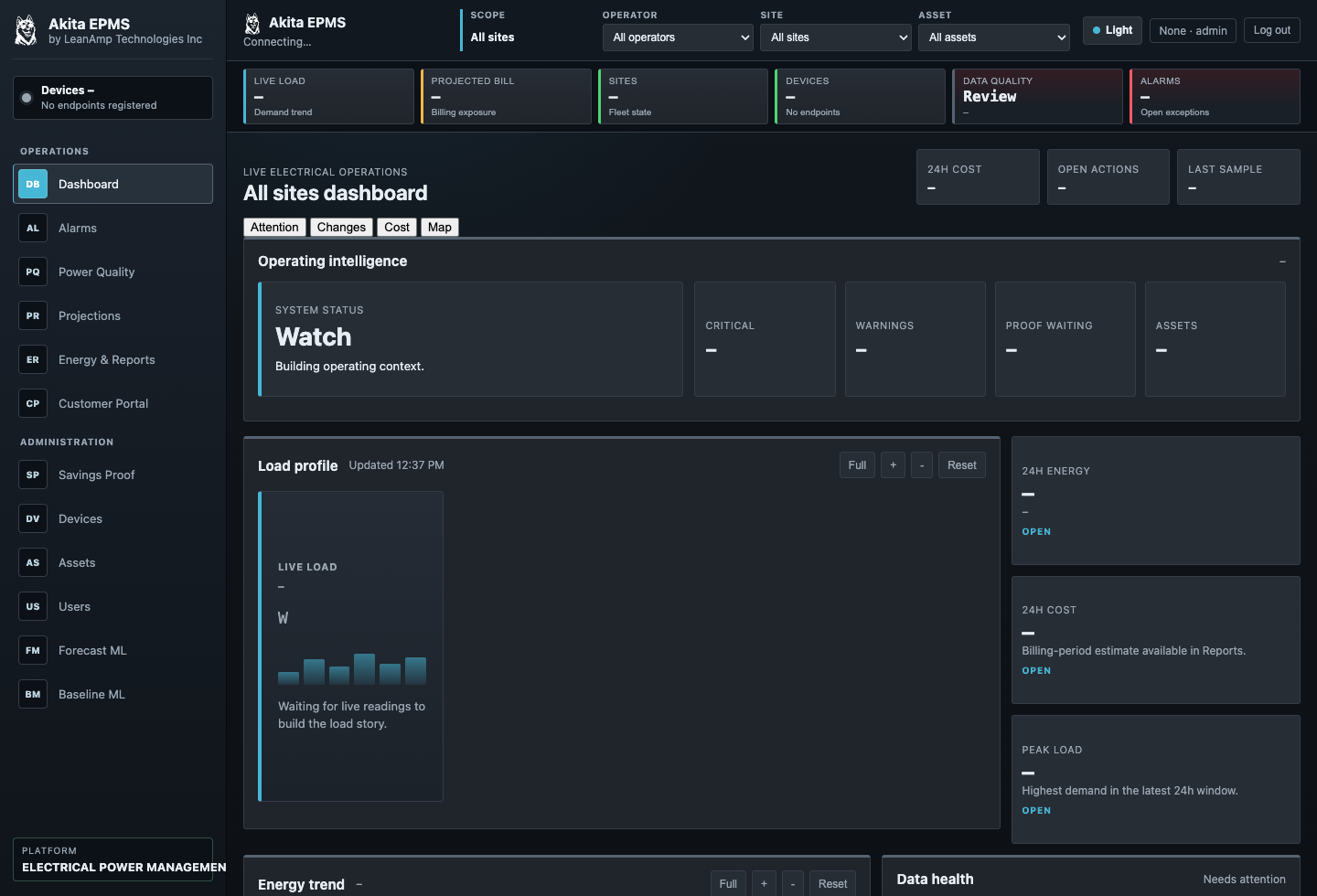Screen dimensions: 1317x896
Task: Open the AL Alarms icon
Action: point(33,228)
